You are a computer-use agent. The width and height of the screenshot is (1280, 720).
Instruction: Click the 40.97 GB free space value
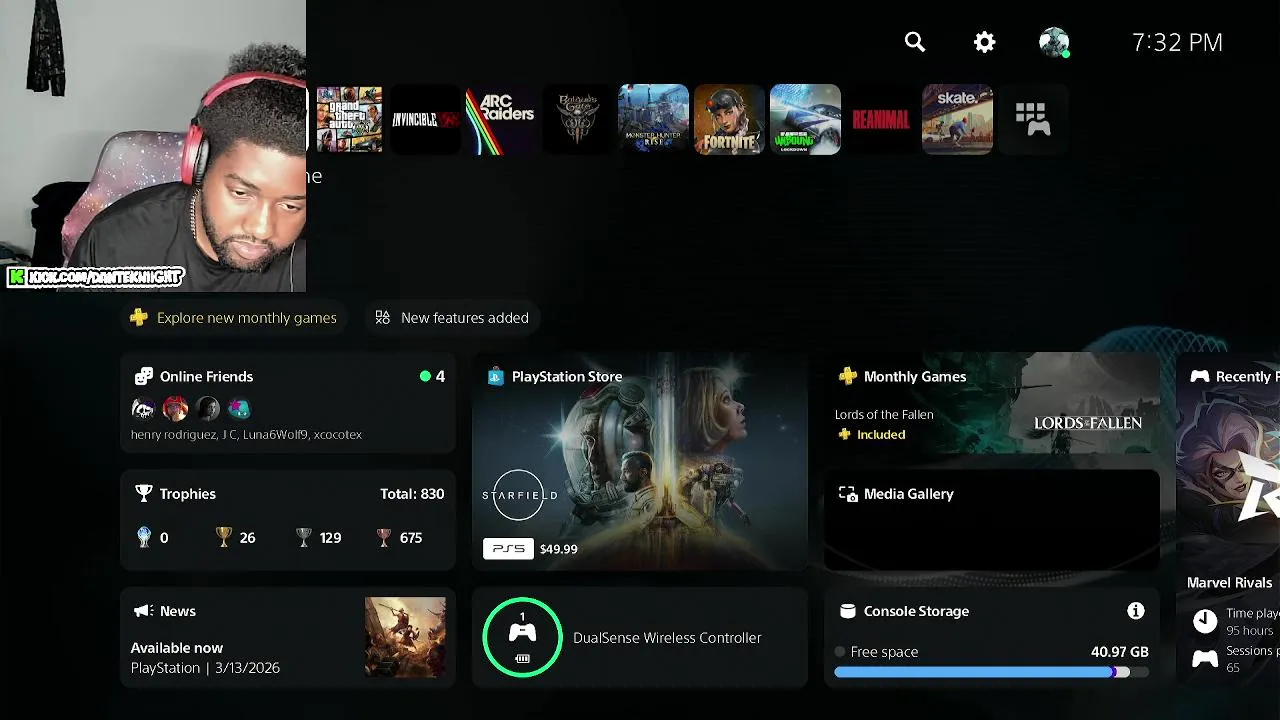[1120, 652]
